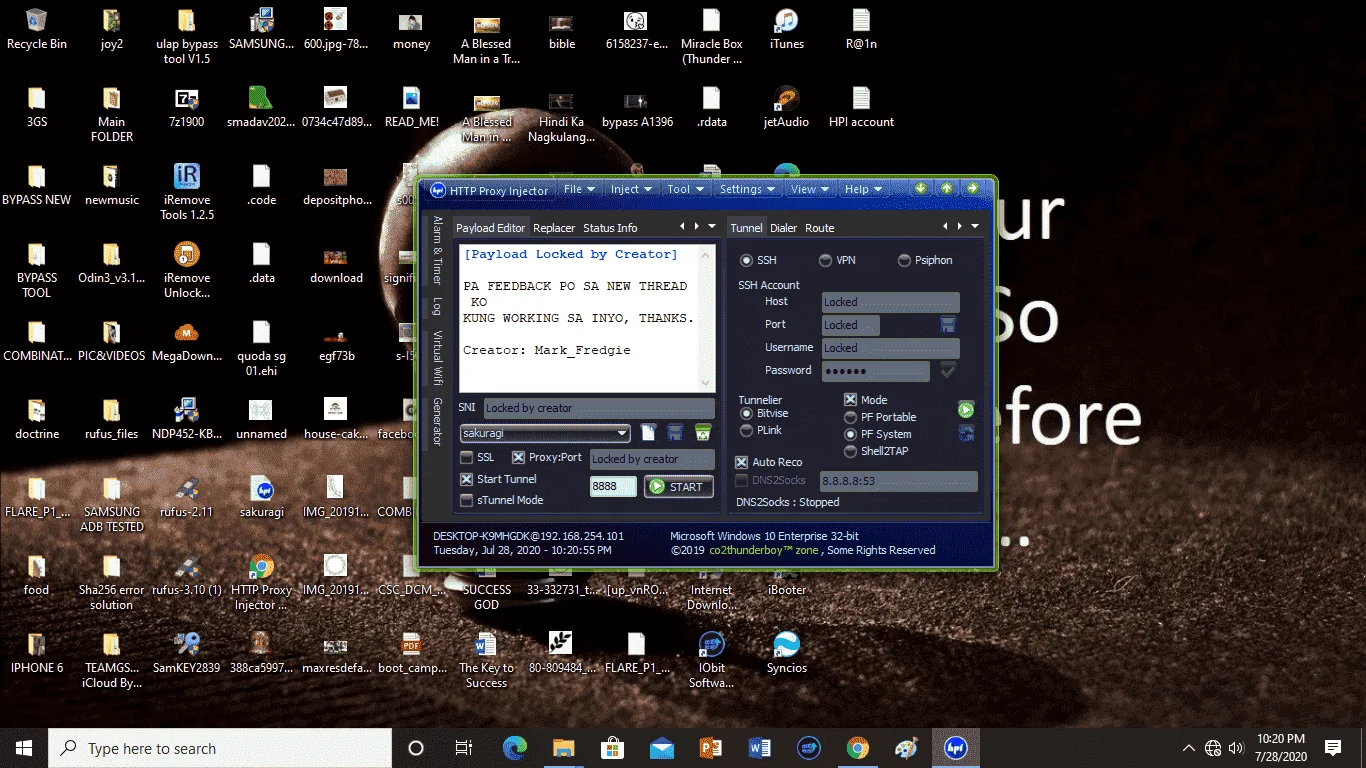
Task: Select the MegaDown desktop icon
Action: (187, 341)
